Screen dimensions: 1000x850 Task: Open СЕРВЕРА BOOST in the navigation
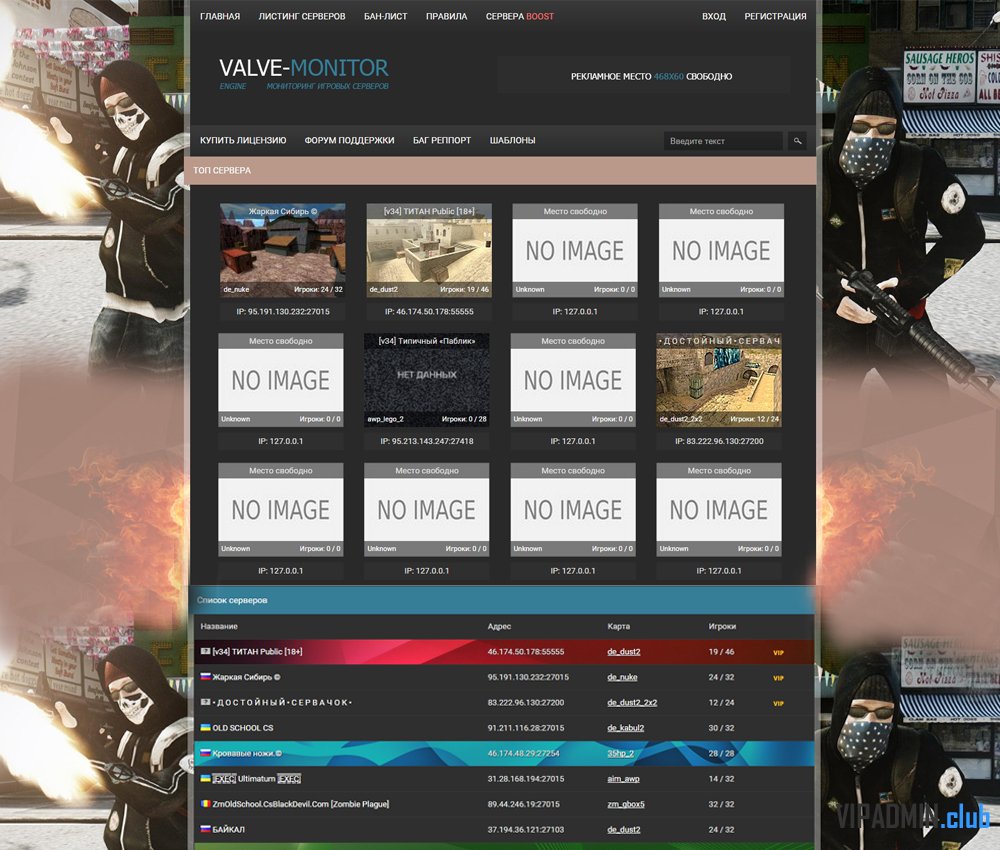[520, 17]
